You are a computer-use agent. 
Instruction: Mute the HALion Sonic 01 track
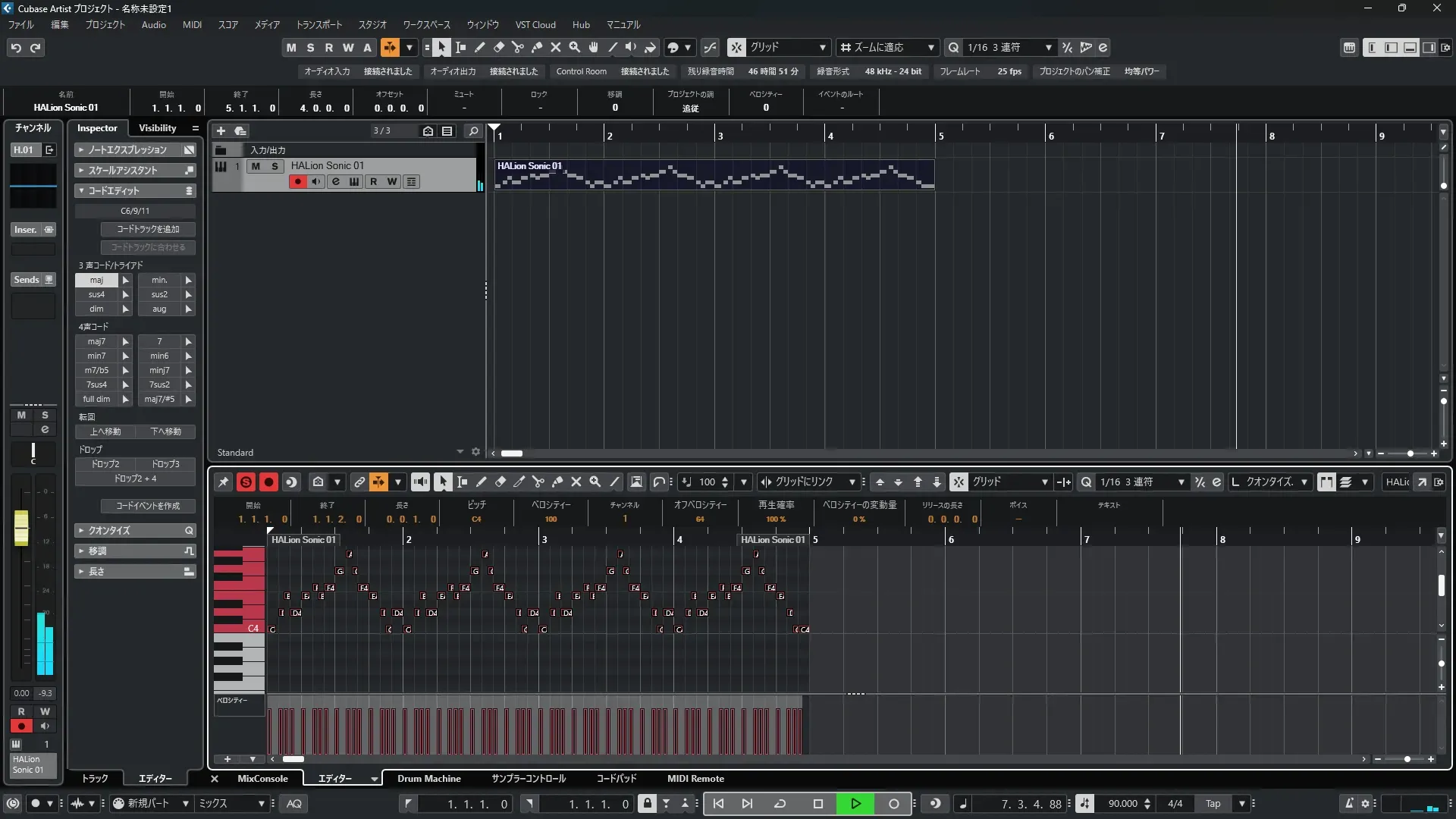pyautogui.click(x=256, y=166)
